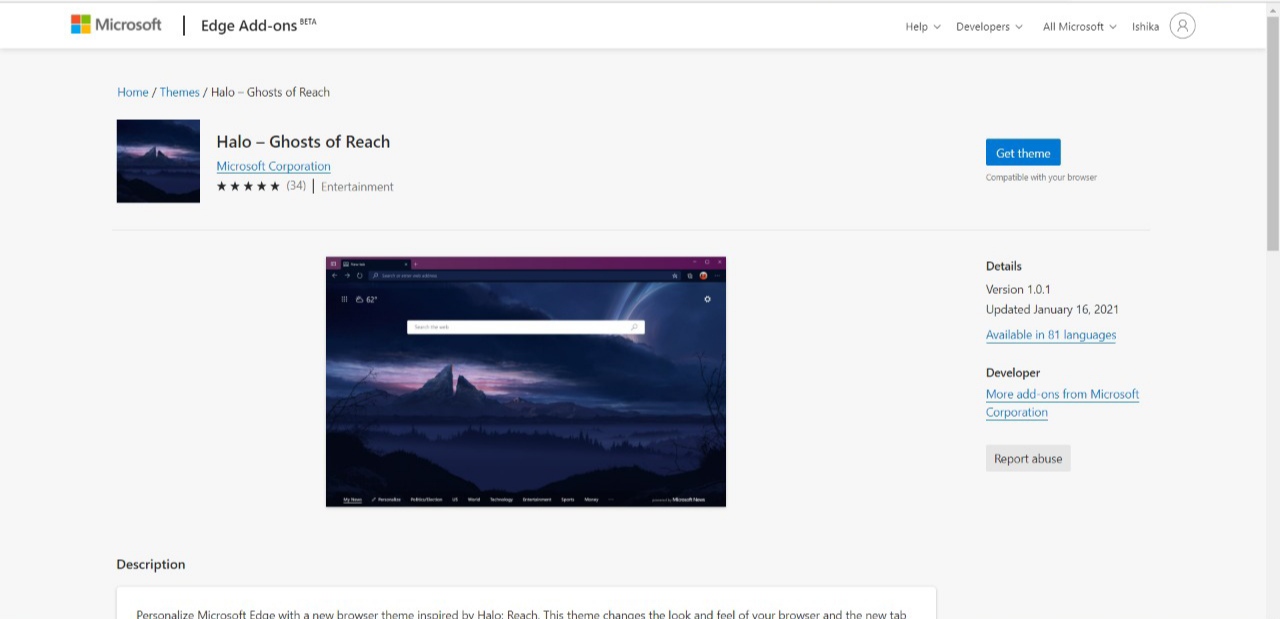Open More add-ons from Microsoft Corporation

tap(1062, 403)
